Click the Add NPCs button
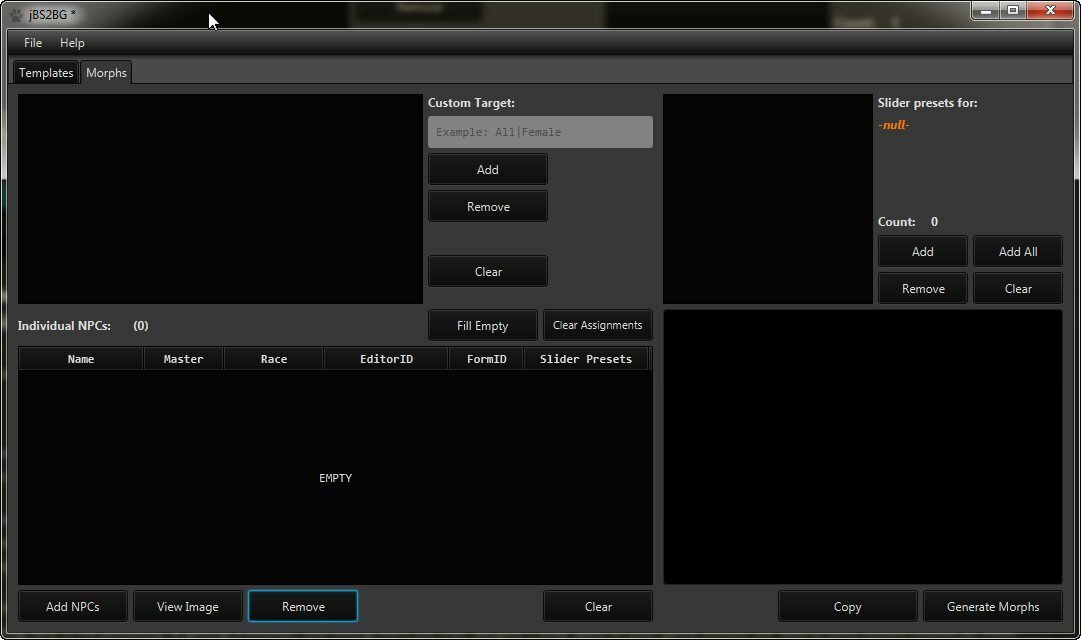 coord(72,607)
